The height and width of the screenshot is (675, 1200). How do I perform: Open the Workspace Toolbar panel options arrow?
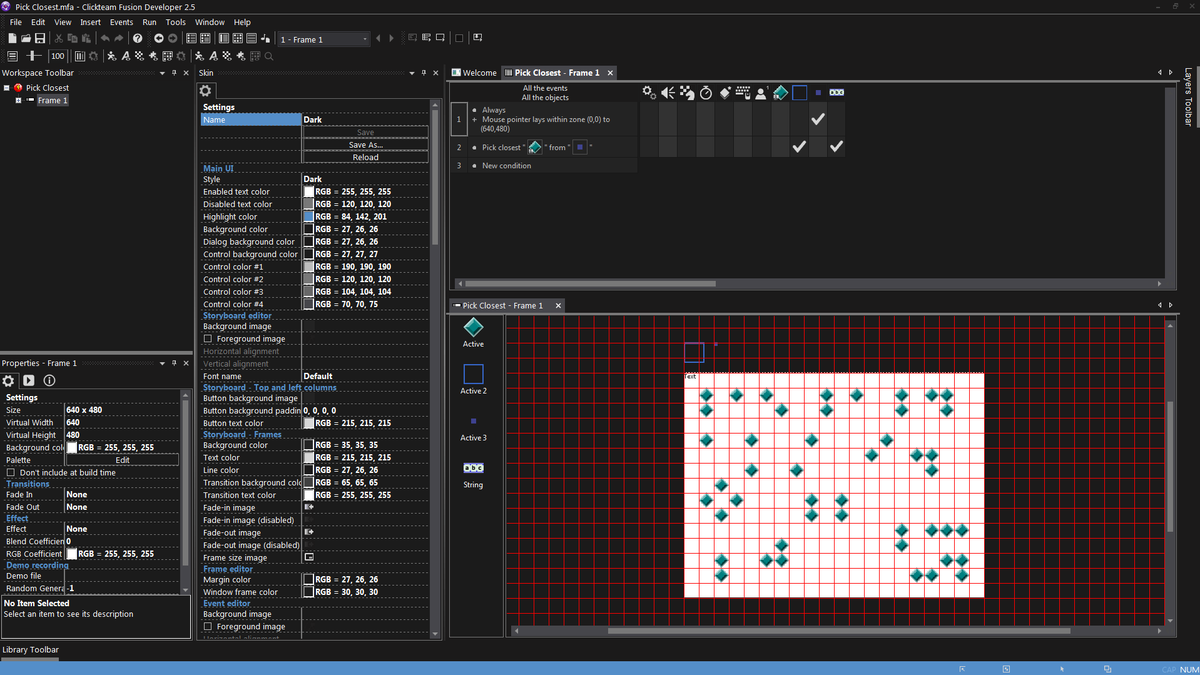pyautogui.click(x=162, y=73)
